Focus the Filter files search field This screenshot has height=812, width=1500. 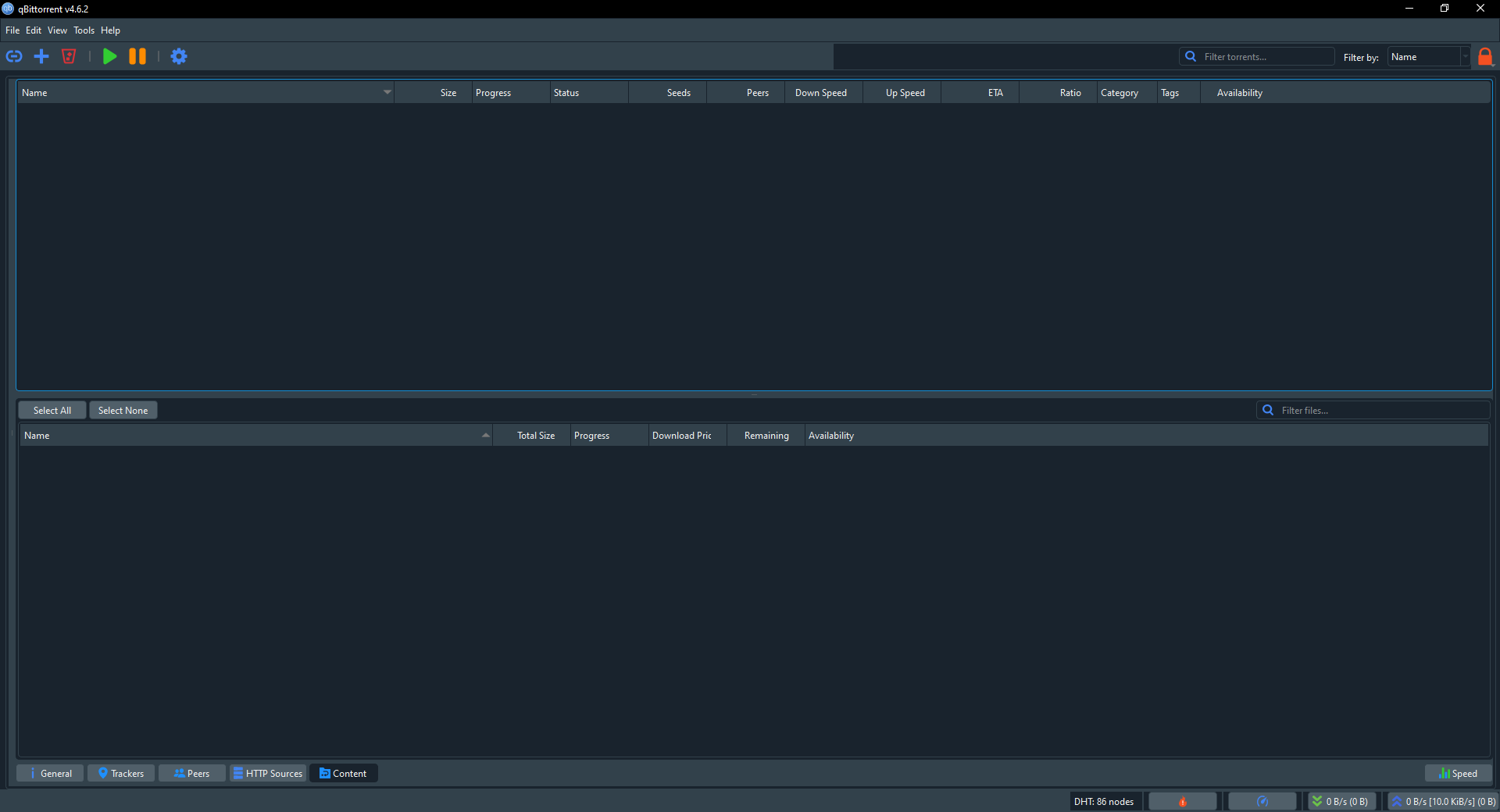[x=1373, y=410]
